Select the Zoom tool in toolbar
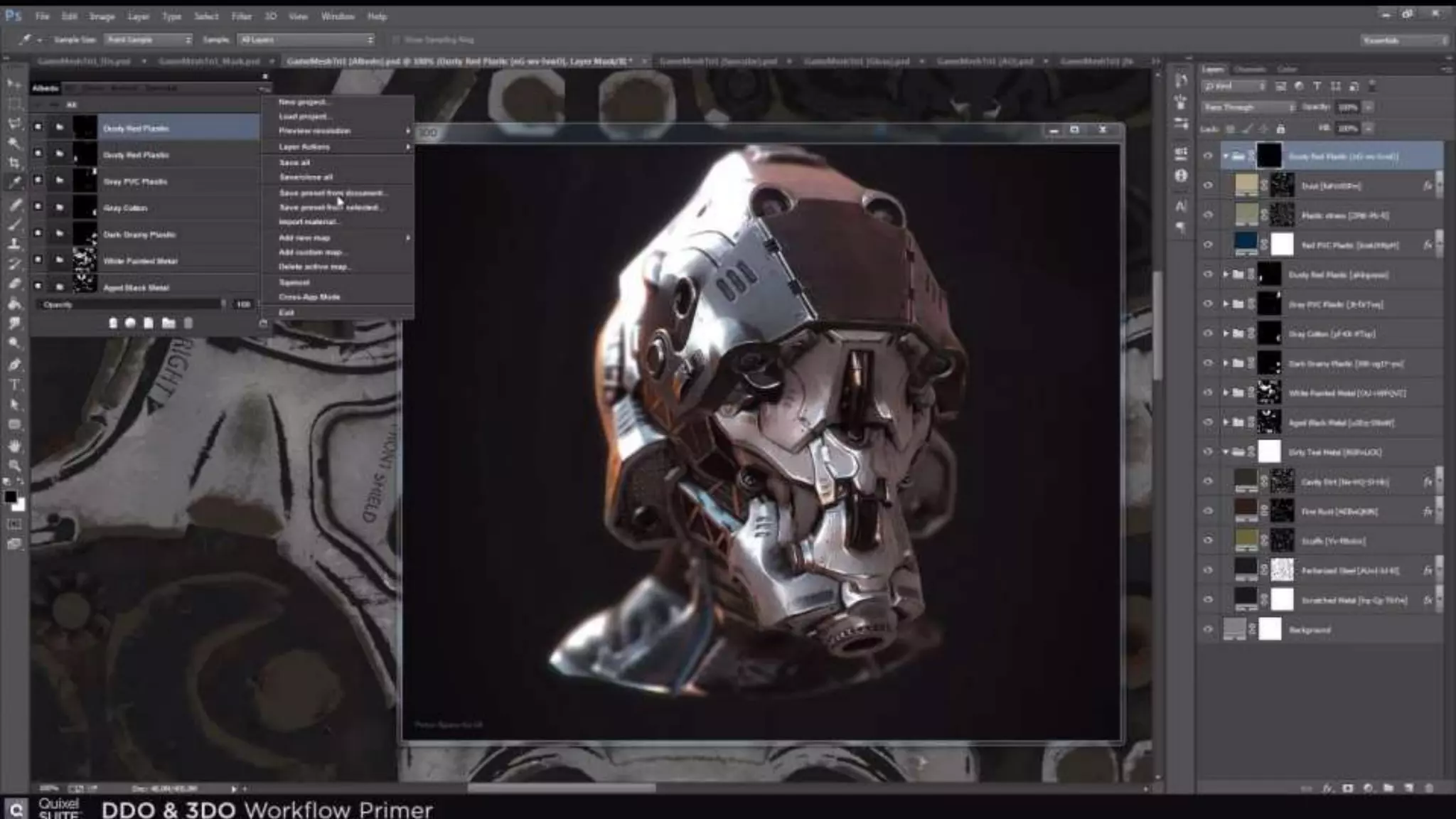The height and width of the screenshot is (819, 1456). coord(14,466)
